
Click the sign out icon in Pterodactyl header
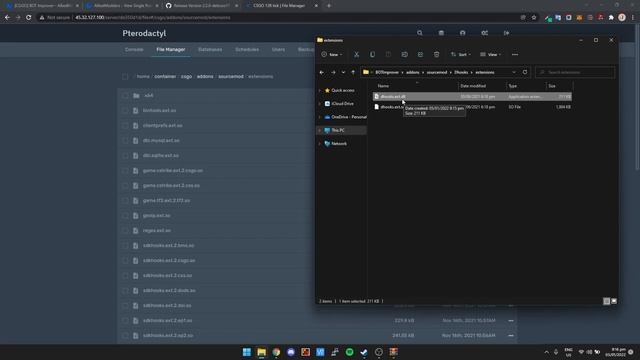(x=506, y=33)
